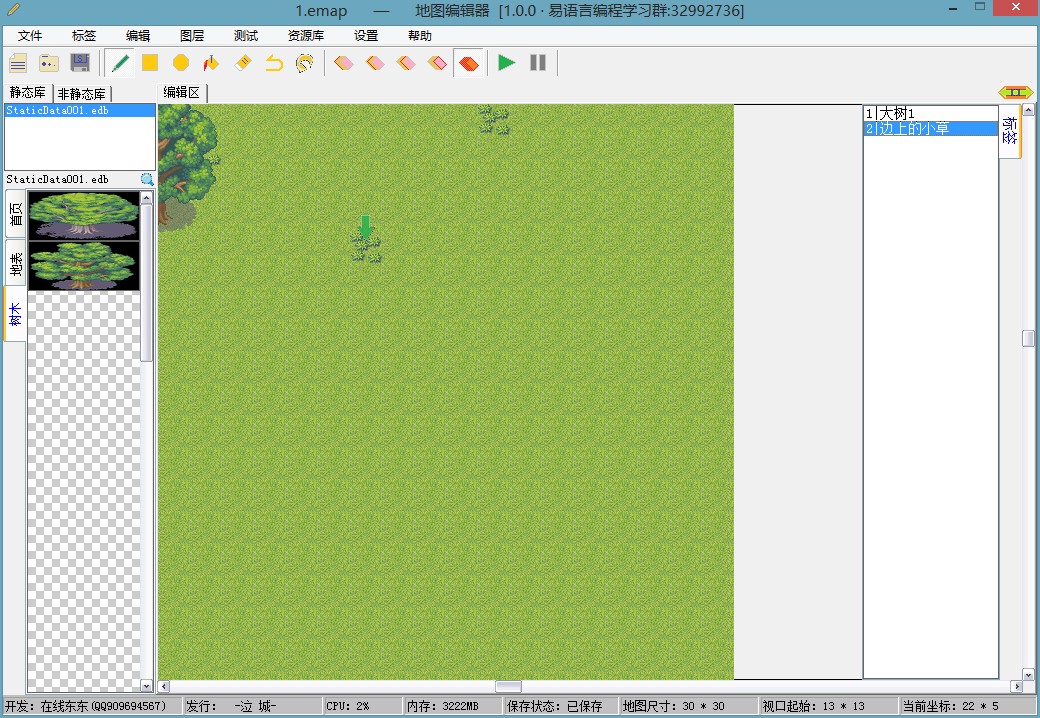
Task: Create a new map with document icon
Action: coord(18,63)
